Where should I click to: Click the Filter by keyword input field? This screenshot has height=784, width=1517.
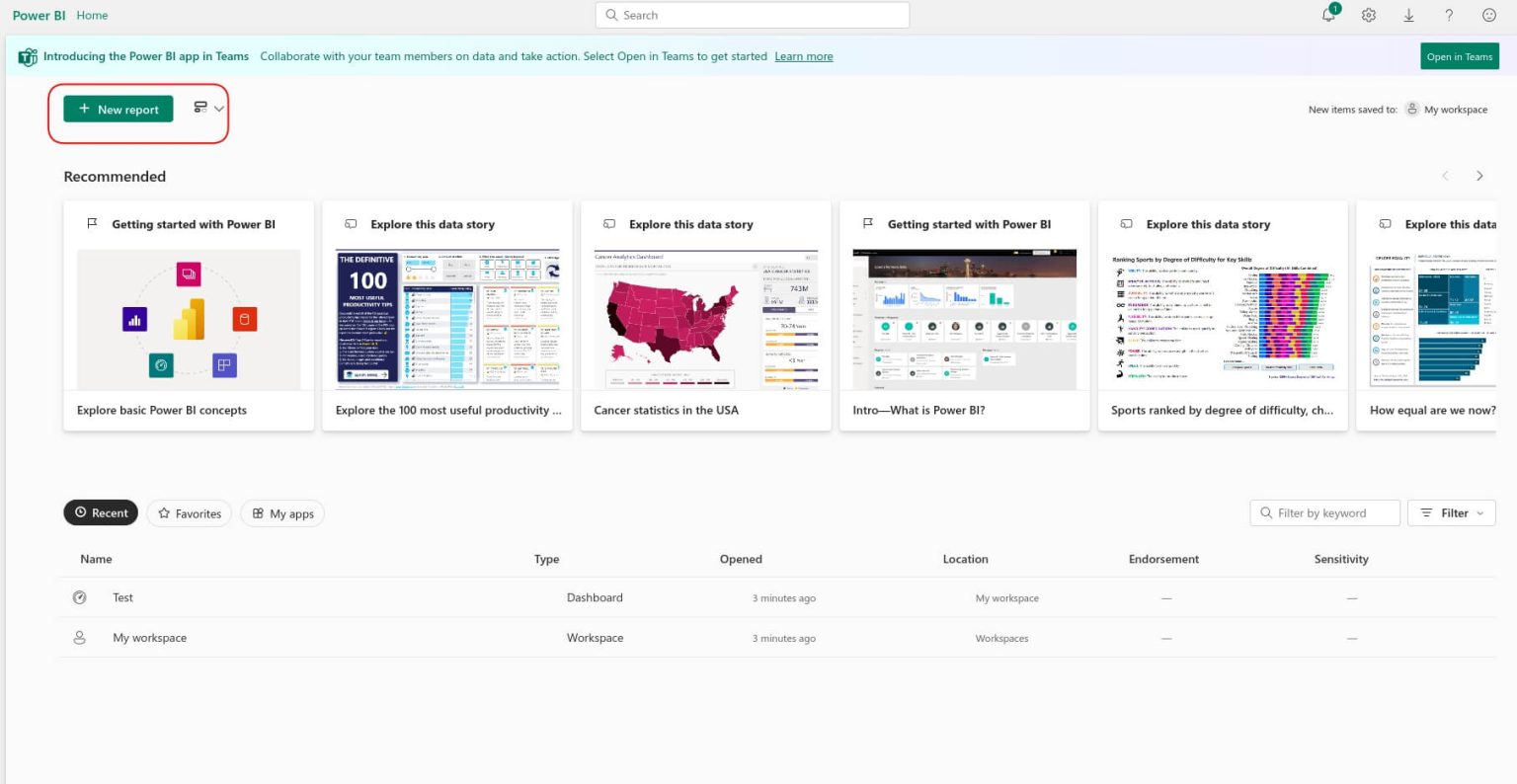(x=1323, y=512)
